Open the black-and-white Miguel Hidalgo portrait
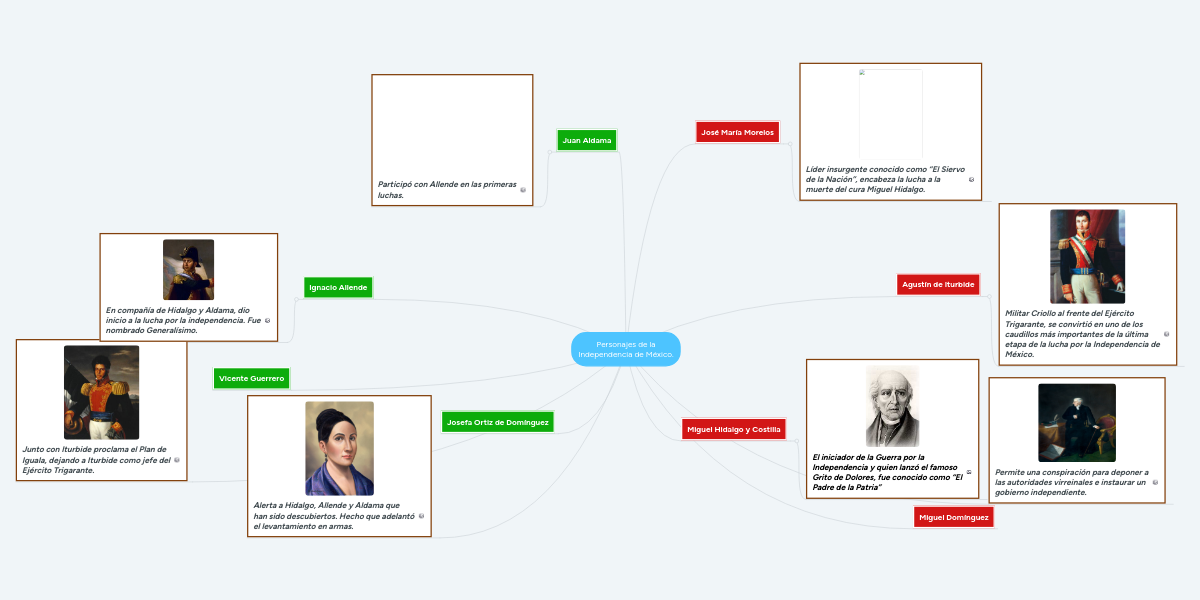Image resolution: width=1200 pixels, height=600 pixels. click(892, 406)
